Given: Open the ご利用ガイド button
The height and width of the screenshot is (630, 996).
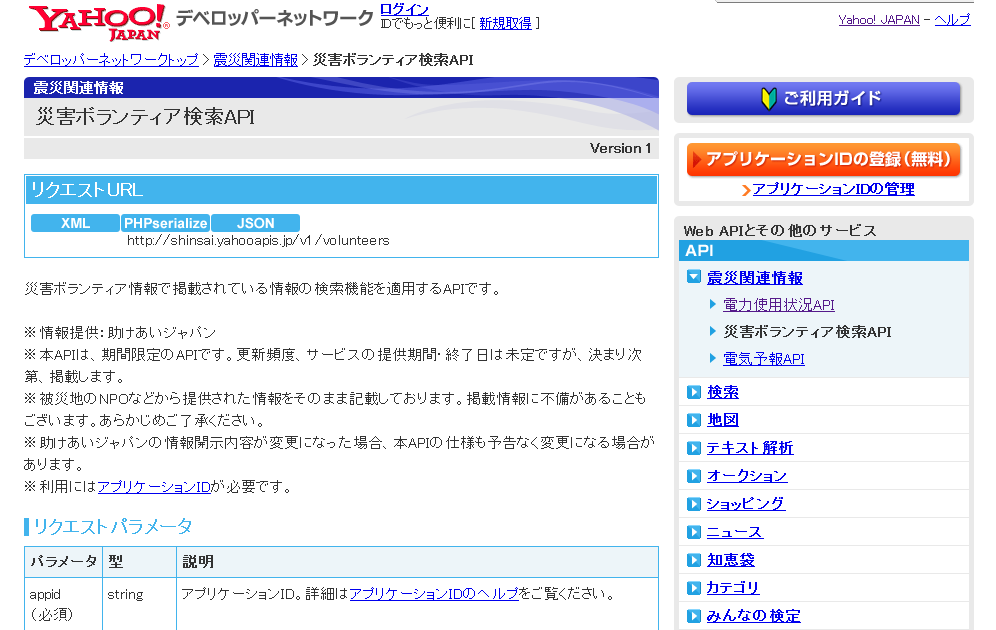Looking at the screenshot, I should click(823, 98).
